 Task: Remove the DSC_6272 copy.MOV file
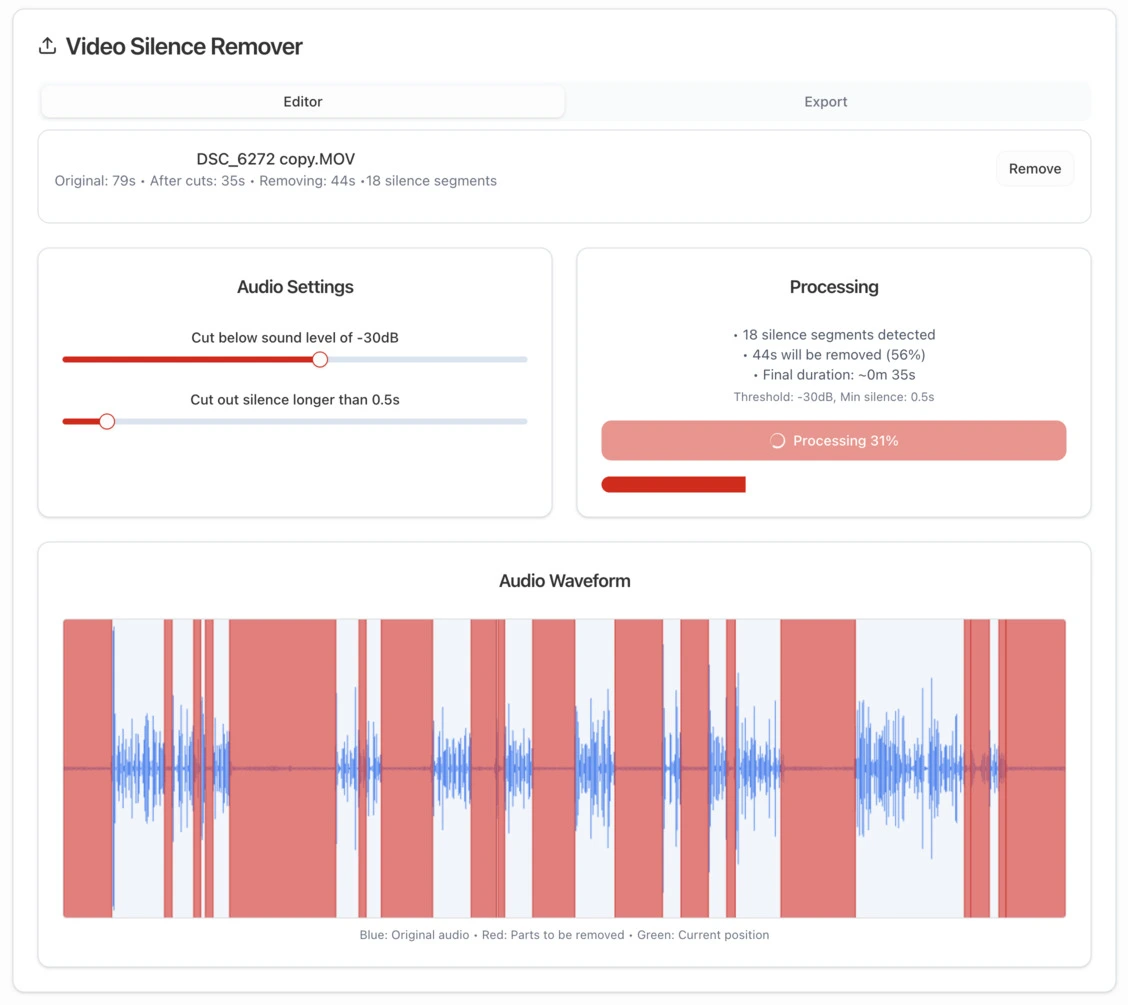click(x=1034, y=169)
